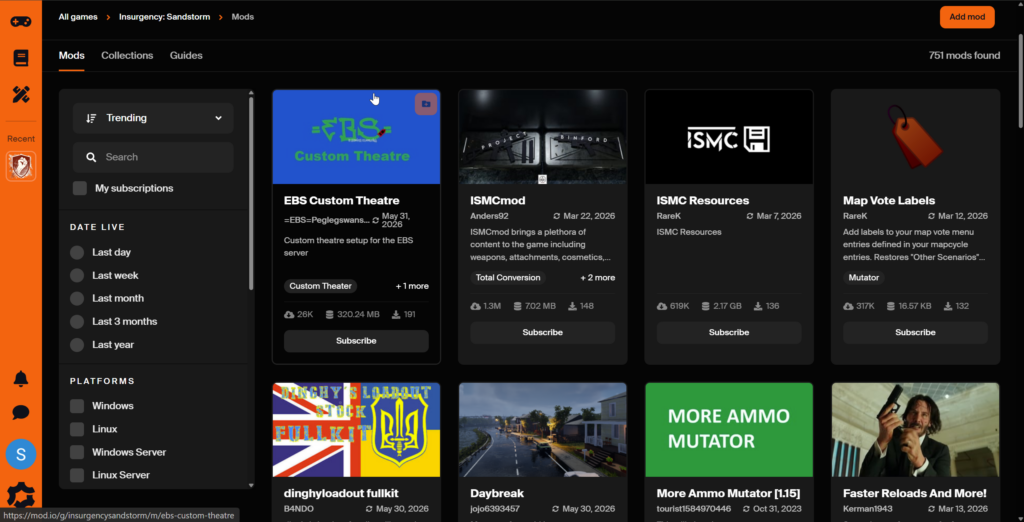Click the file size icon on ISMC Resources card
This screenshot has width=1024, height=522.
tap(705, 306)
